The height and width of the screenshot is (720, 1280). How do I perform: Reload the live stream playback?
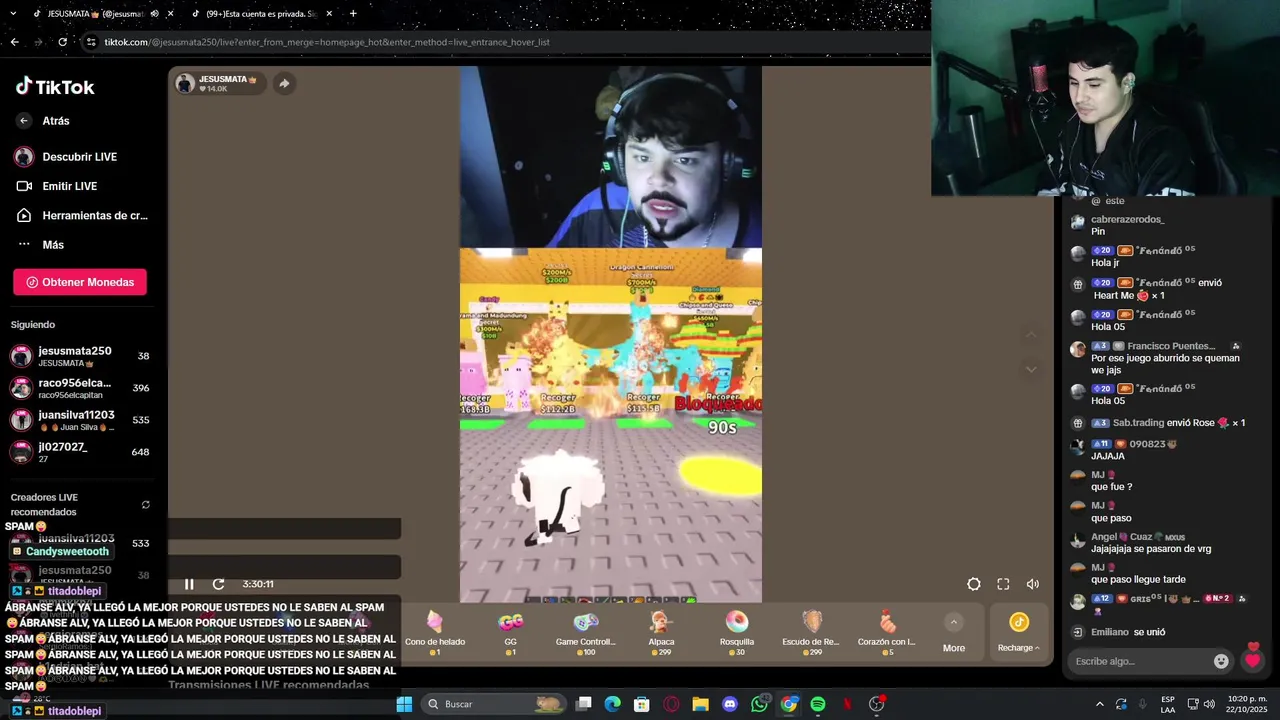(218, 584)
